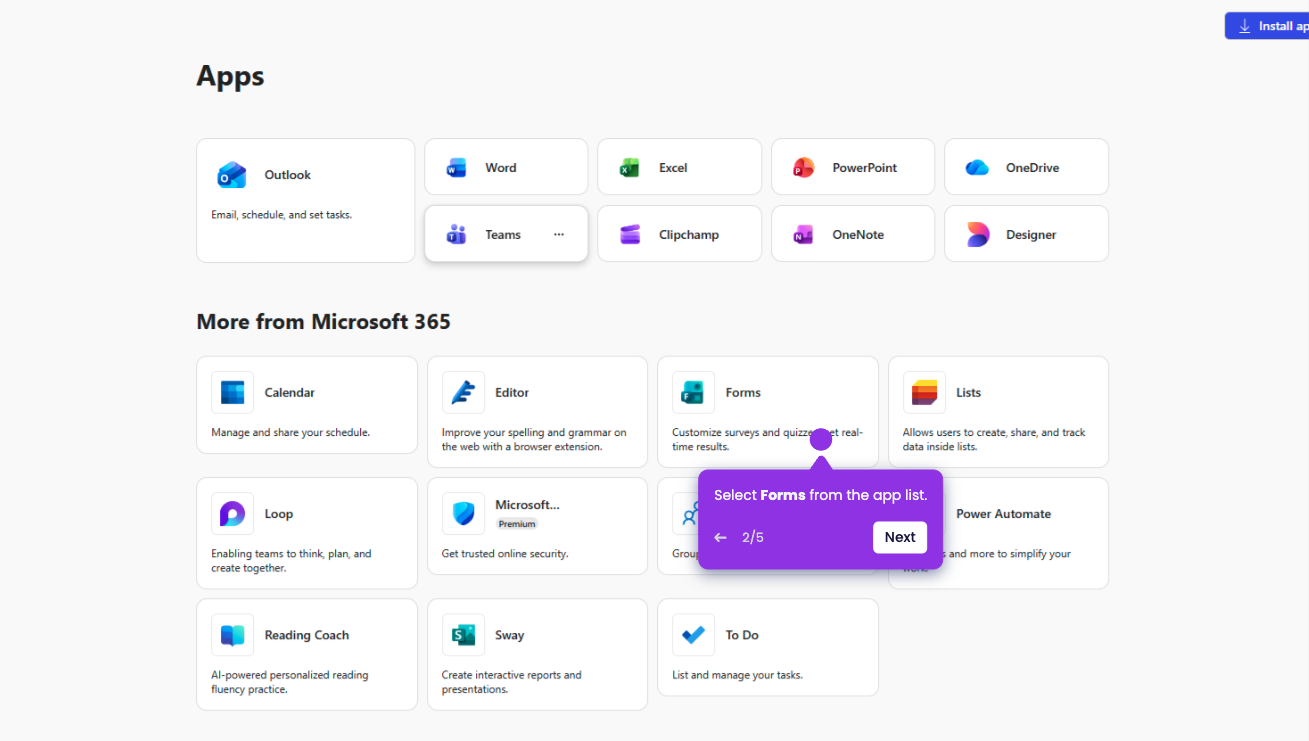Click "Create interactive reports and presentations" text
The height and width of the screenshot is (741, 1309).
point(511,682)
